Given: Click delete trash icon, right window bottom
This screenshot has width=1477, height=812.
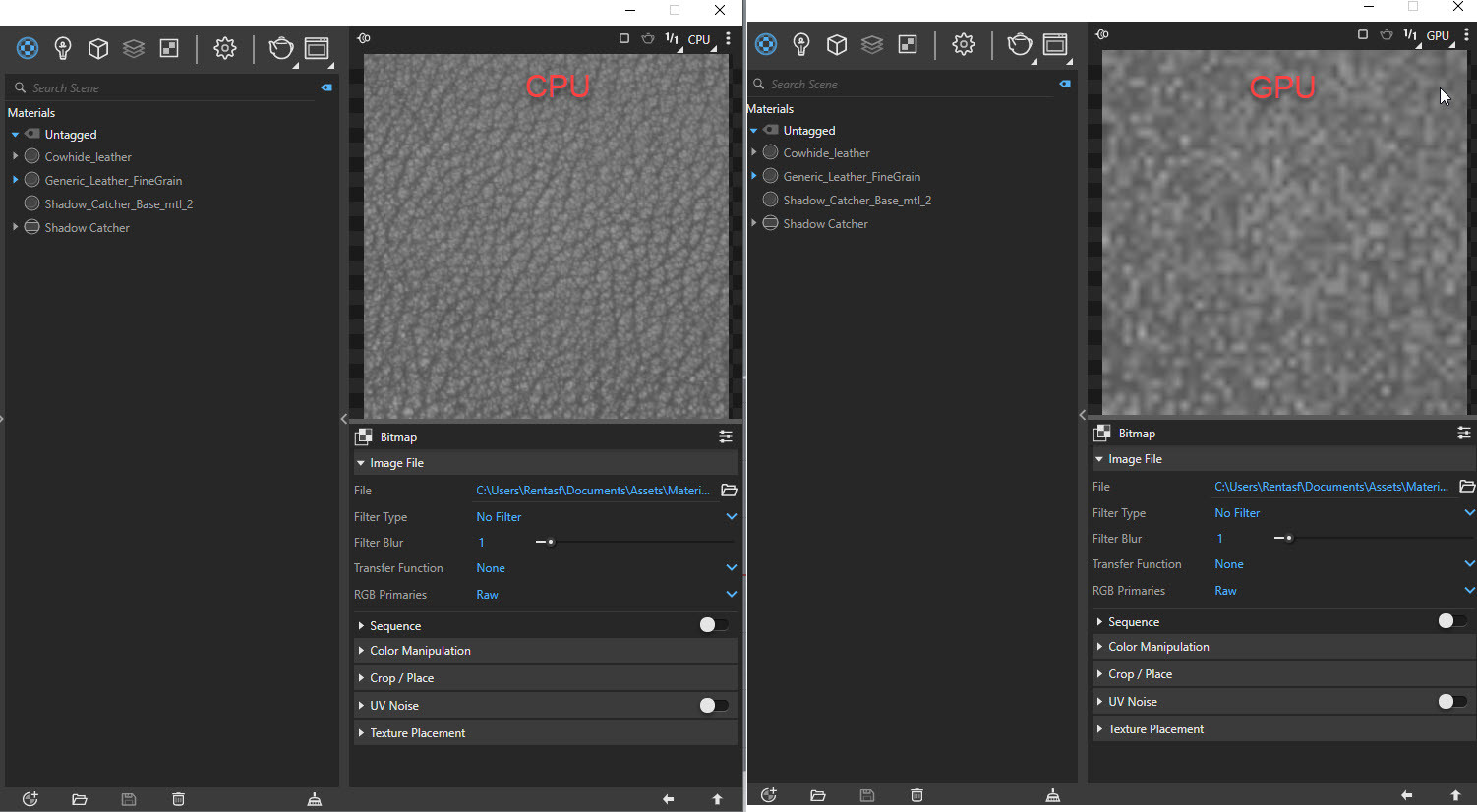Looking at the screenshot, I should [x=916, y=795].
